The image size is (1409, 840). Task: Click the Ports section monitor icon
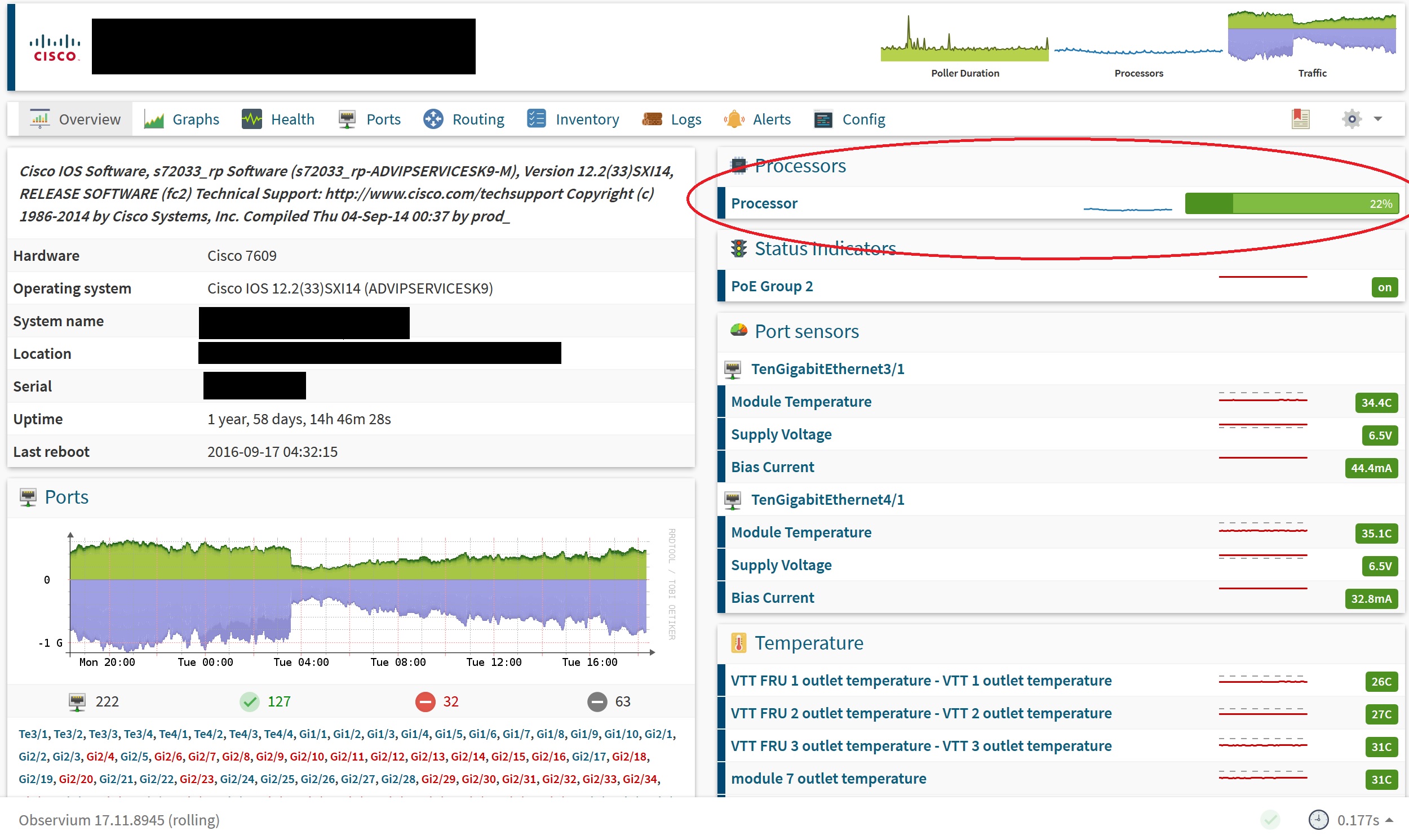click(28, 497)
